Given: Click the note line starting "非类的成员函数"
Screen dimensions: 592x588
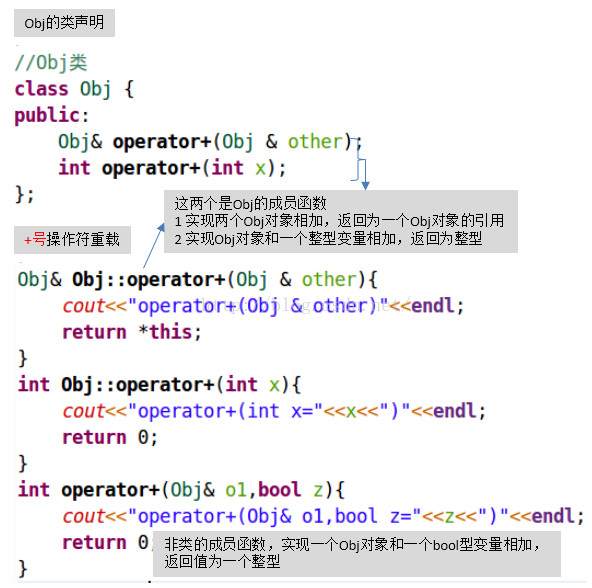Looking at the screenshot, I should pos(352,545).
